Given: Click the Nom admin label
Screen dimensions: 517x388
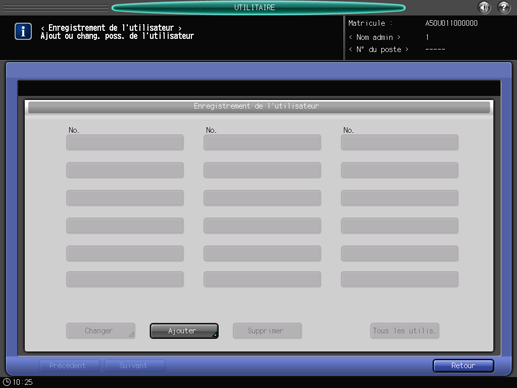Looking at the screenshot, I should [x=375, y=37].
